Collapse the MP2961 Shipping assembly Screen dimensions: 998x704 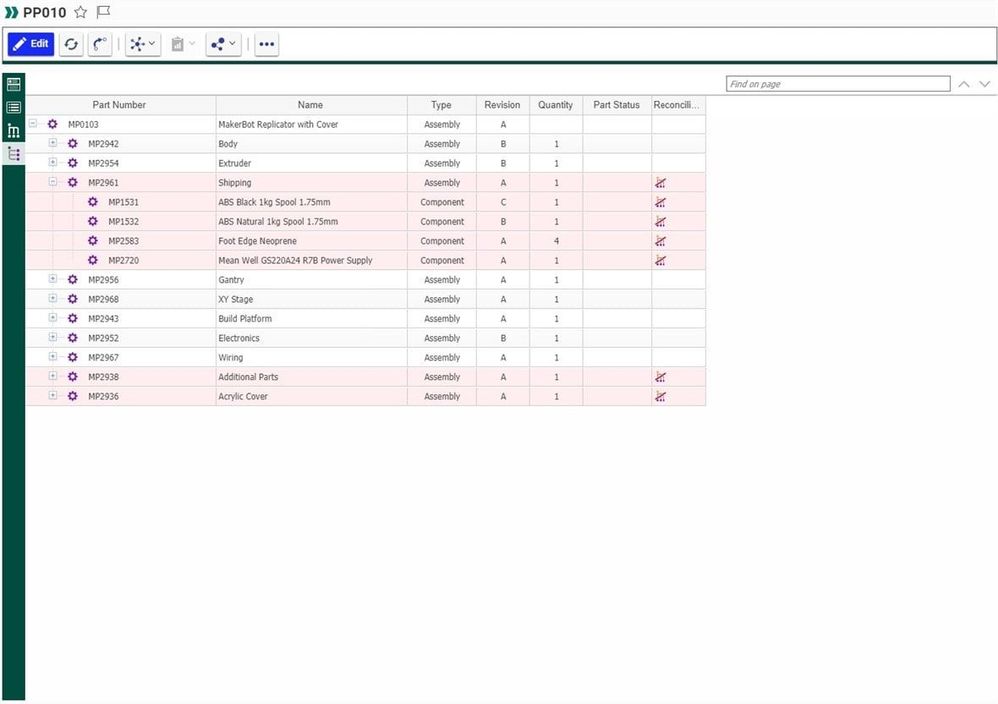point(53,182)
